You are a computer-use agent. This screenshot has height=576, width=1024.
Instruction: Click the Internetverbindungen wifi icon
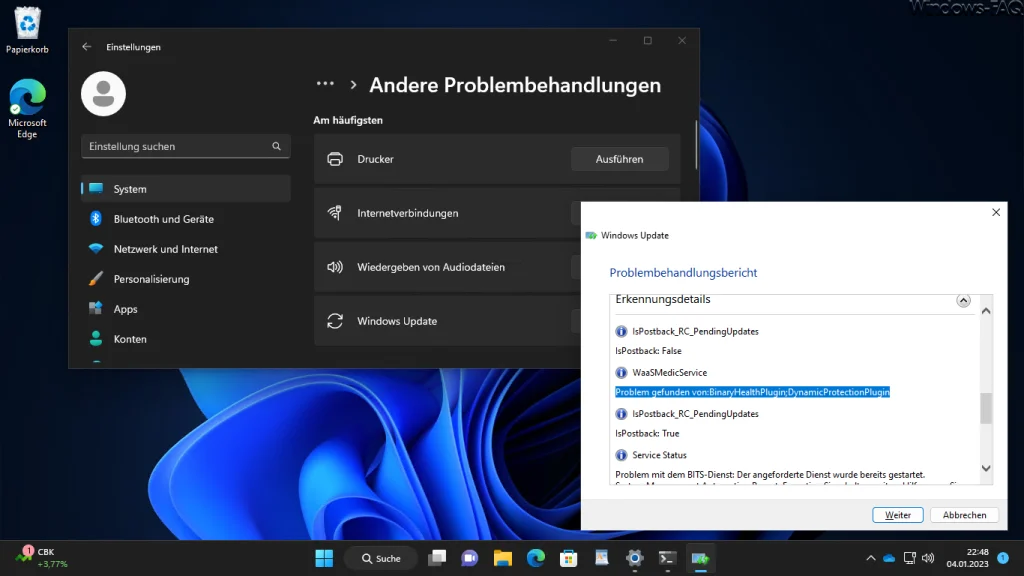(335, 213)
